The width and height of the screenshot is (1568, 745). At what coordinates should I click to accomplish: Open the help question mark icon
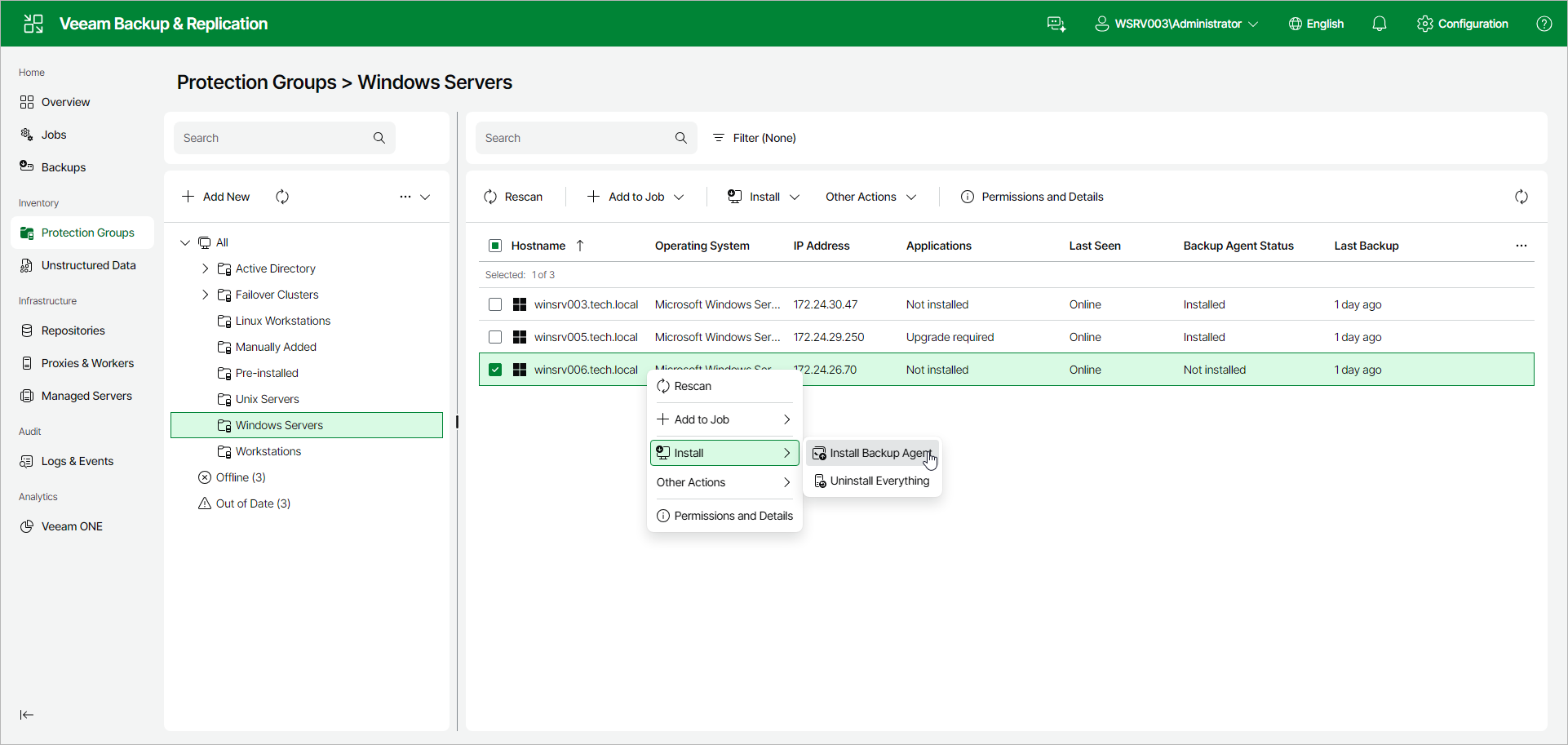point(1544,24)
